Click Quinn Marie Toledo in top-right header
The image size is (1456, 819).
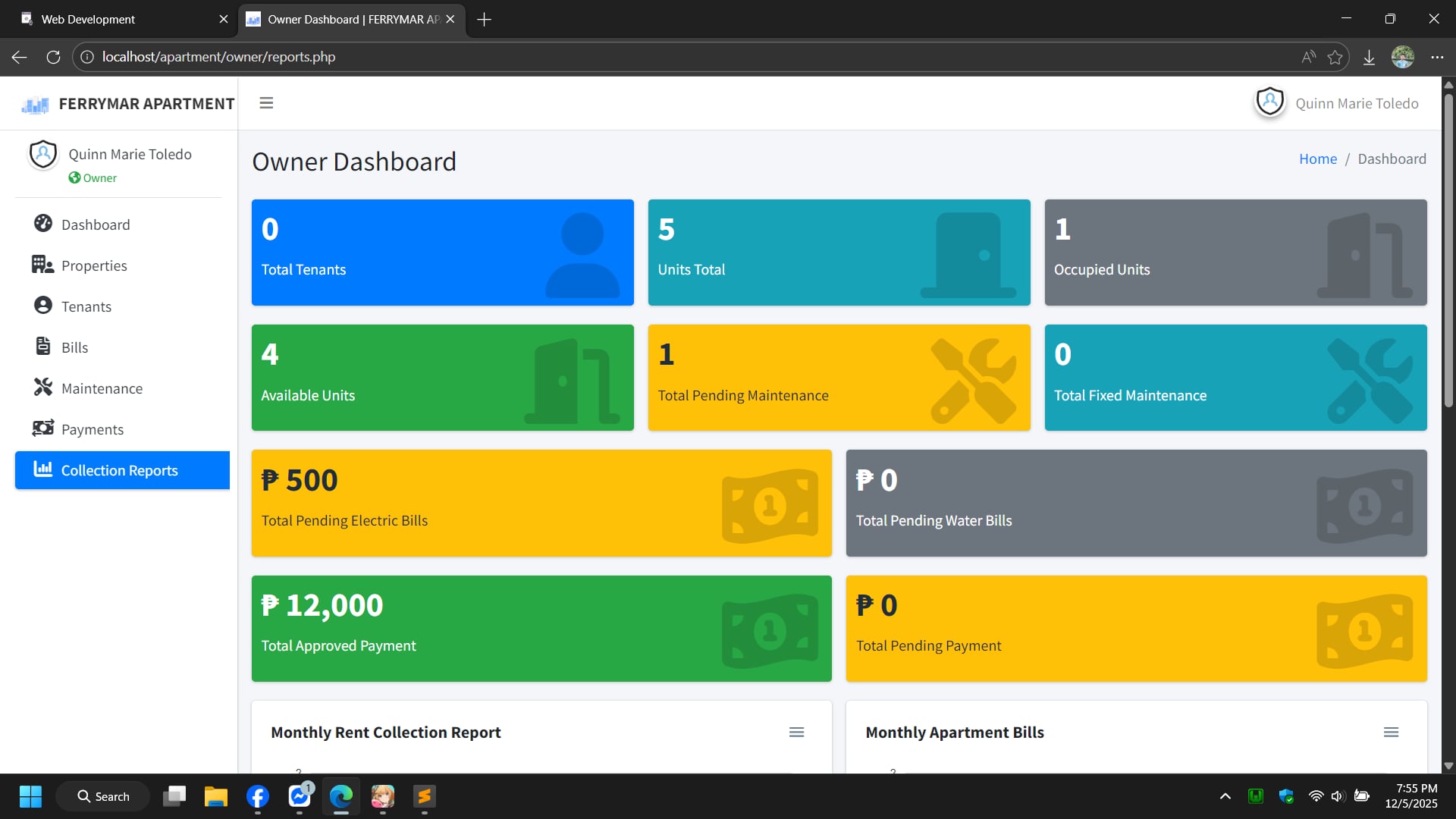click(1356, 103)
